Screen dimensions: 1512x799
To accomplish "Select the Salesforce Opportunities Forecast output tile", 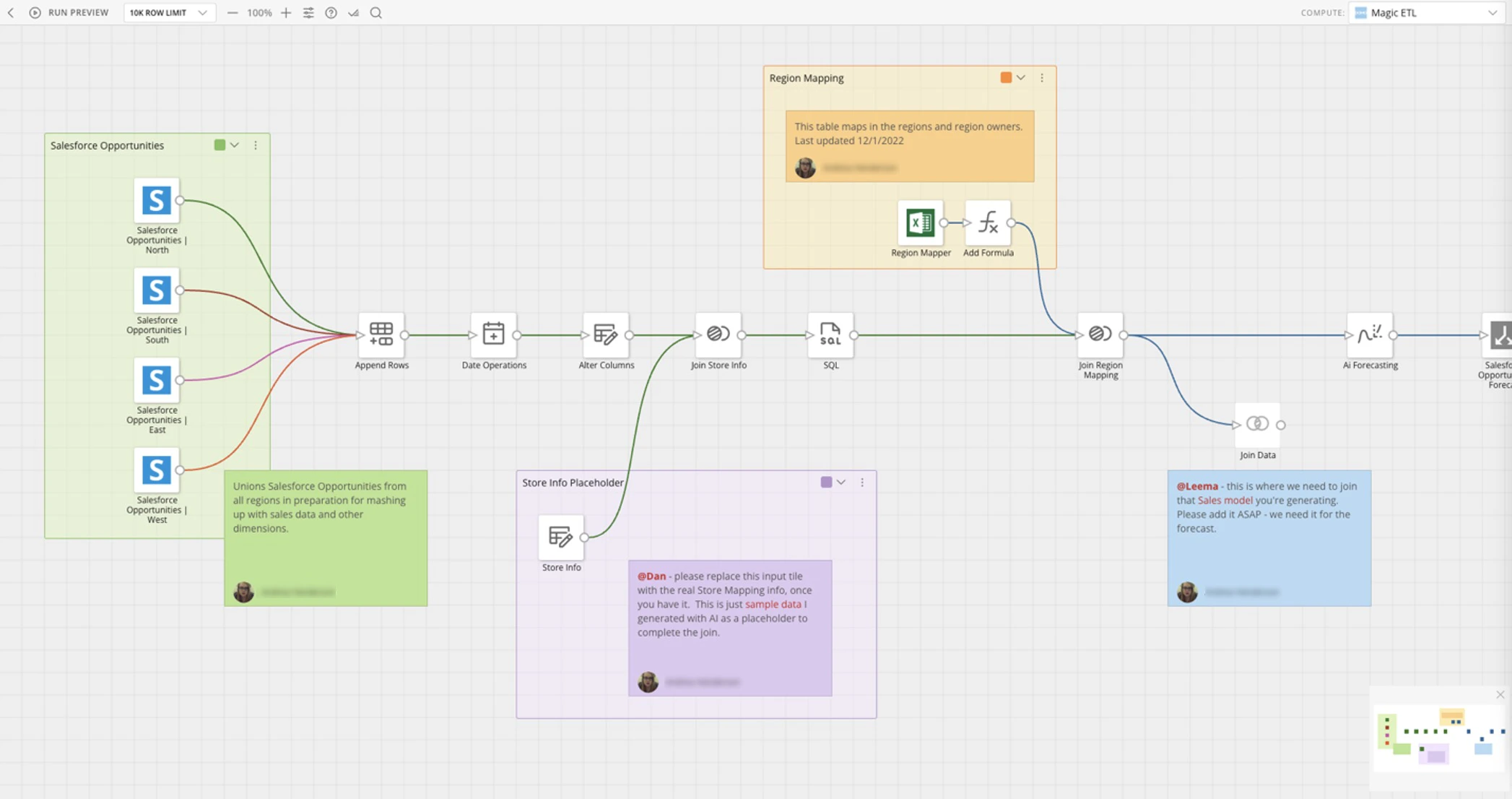I will pos(1498,334).
